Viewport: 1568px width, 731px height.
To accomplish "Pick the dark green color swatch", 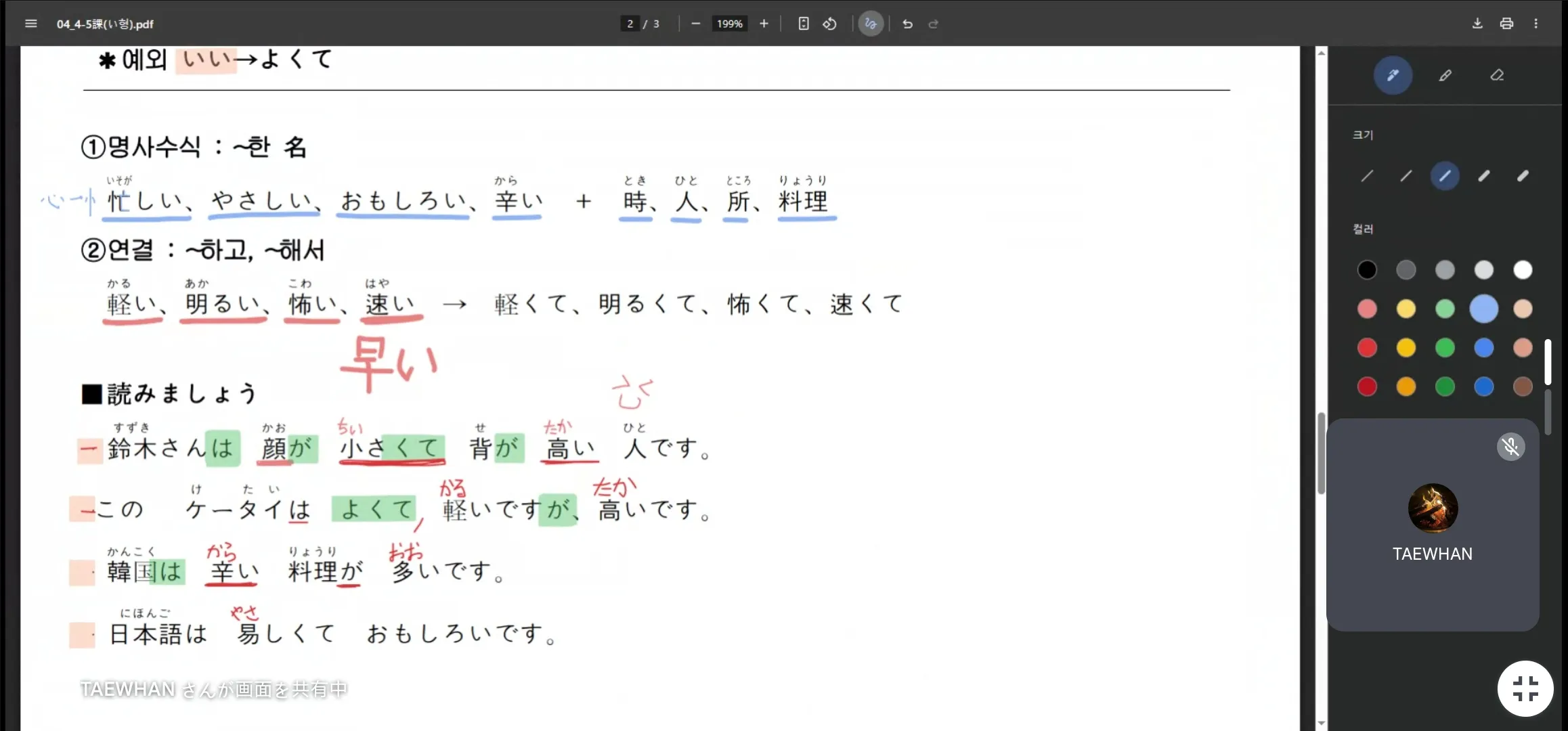I will coord(1445,386).
